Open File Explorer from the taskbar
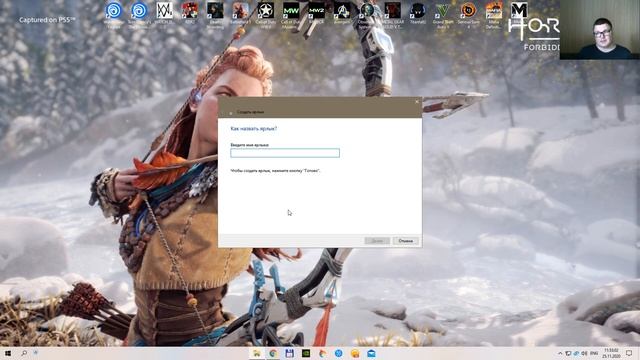Screen dimensions: 640x360 coord(257,353)
